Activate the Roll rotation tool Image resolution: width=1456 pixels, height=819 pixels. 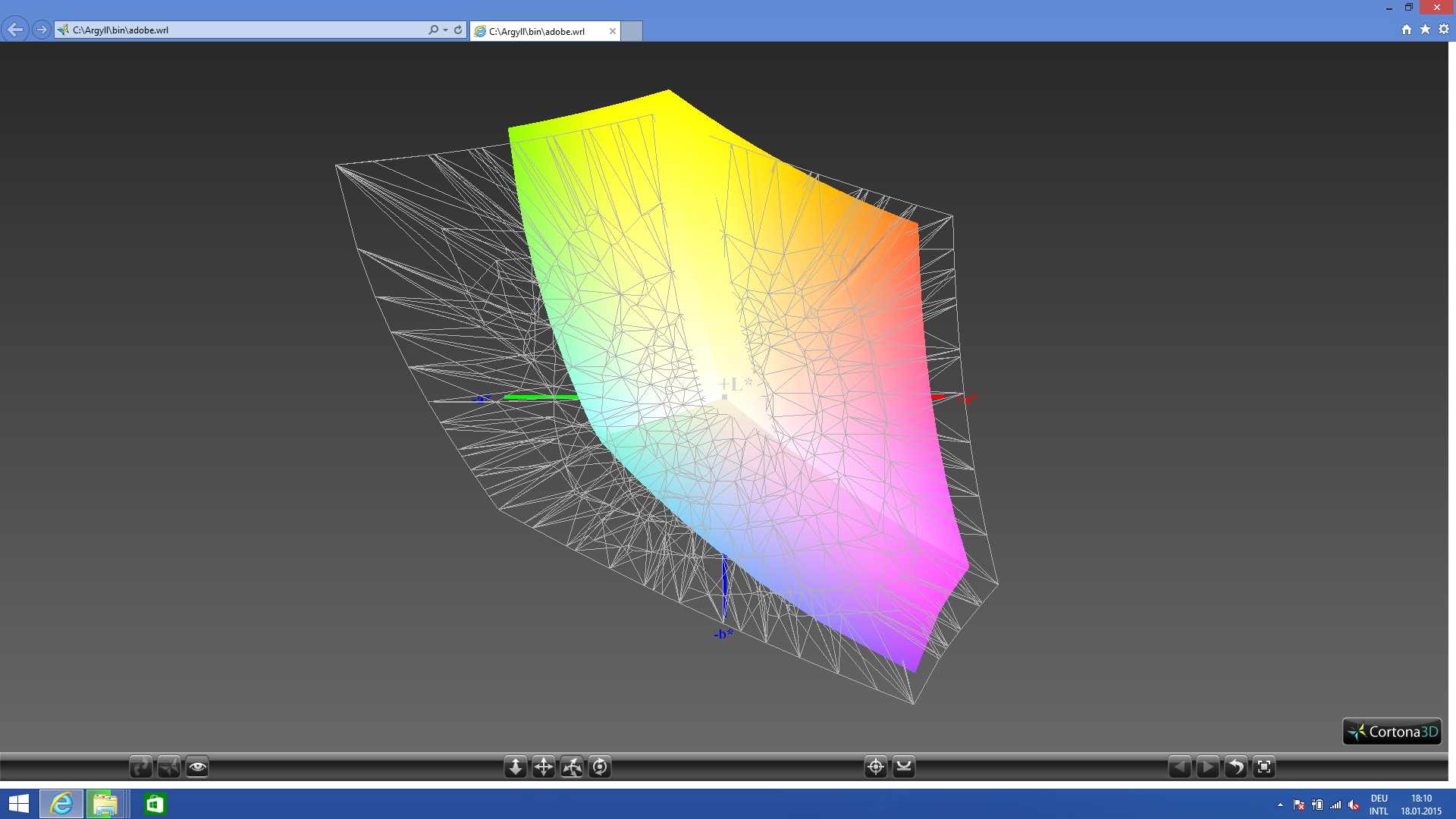tap(600, 767)
